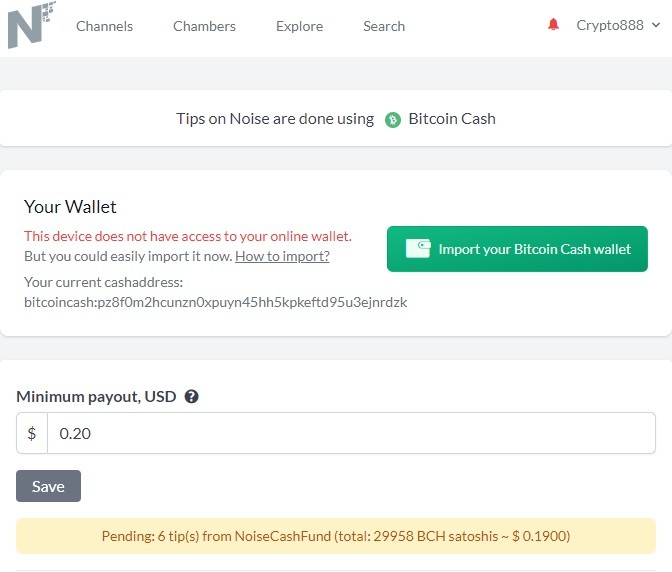Open the Chambers section
The height and width of the screenshot is (572, 672).
click(204, 26)
